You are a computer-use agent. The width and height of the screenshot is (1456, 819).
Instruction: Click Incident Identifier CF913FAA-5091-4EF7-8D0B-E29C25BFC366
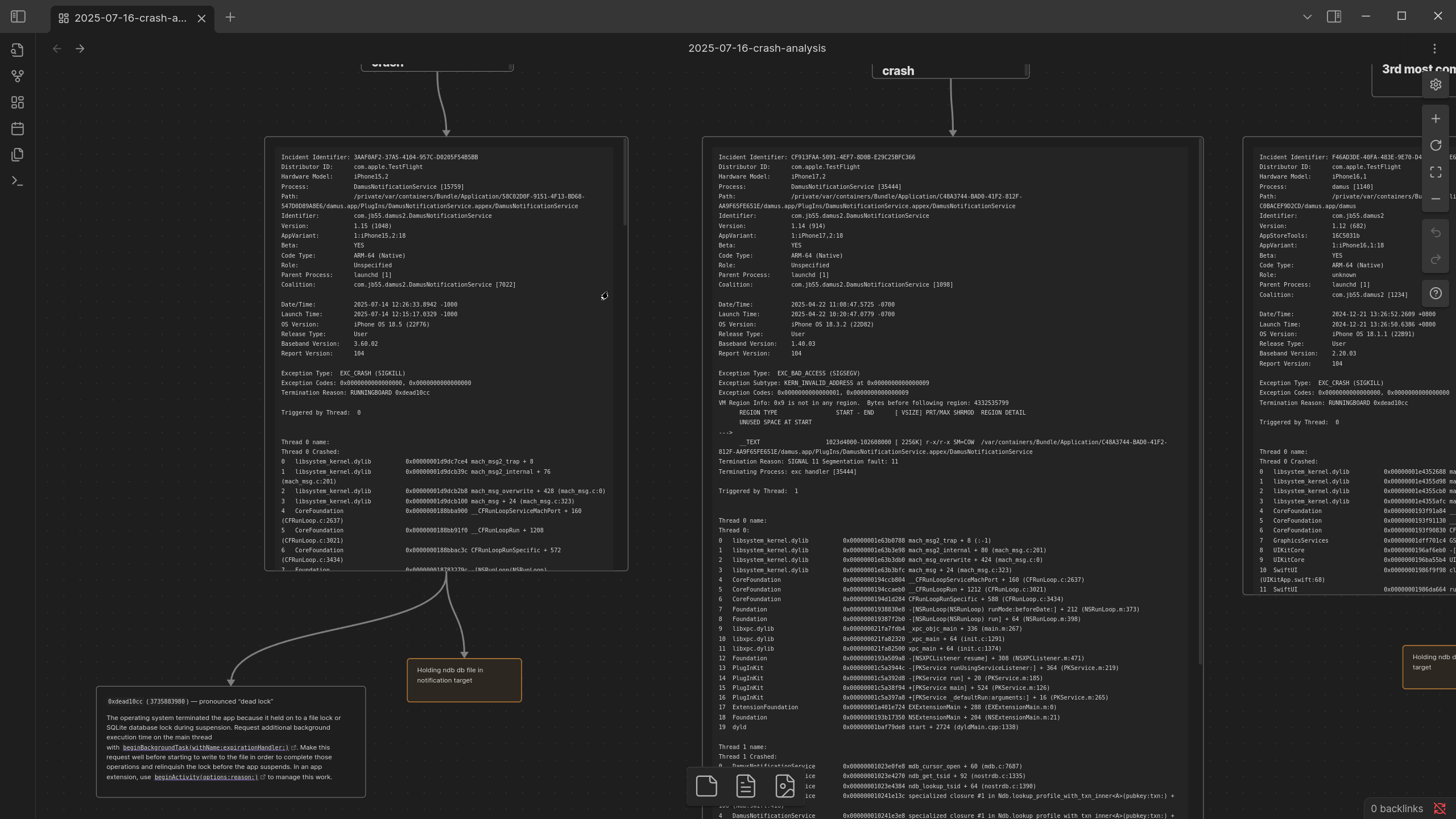tap(817, 157)
